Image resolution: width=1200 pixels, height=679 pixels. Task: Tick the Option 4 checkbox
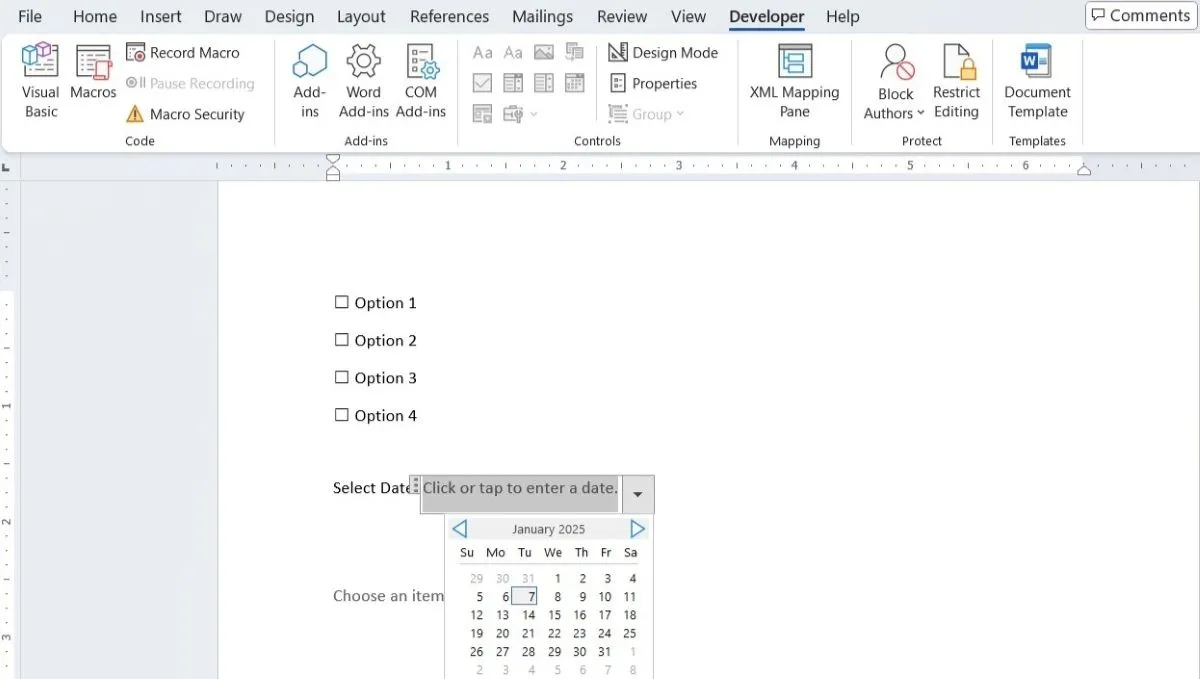pyautogui.click(x=341, y=414)
